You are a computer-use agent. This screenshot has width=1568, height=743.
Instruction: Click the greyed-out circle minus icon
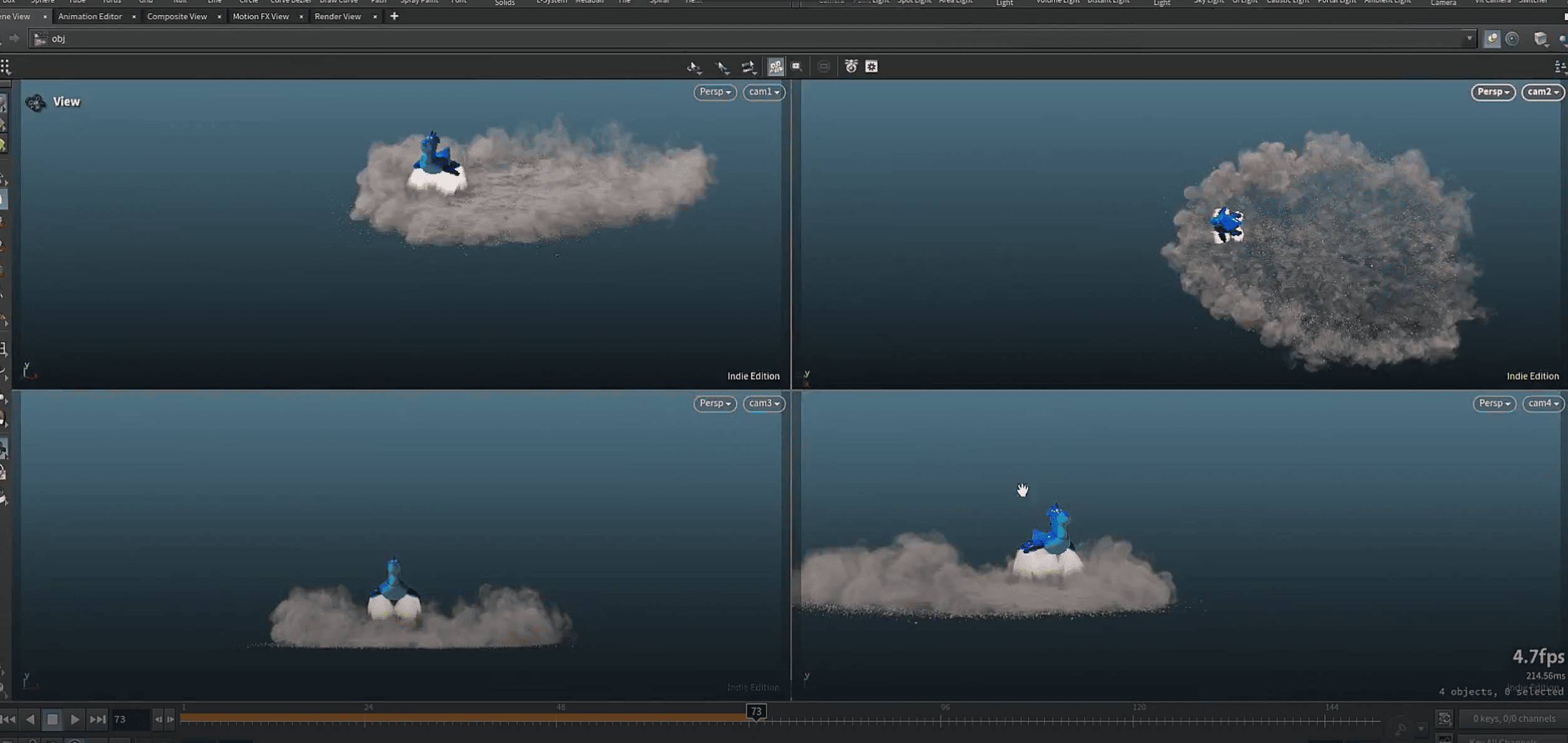click(x=824, y=66)
